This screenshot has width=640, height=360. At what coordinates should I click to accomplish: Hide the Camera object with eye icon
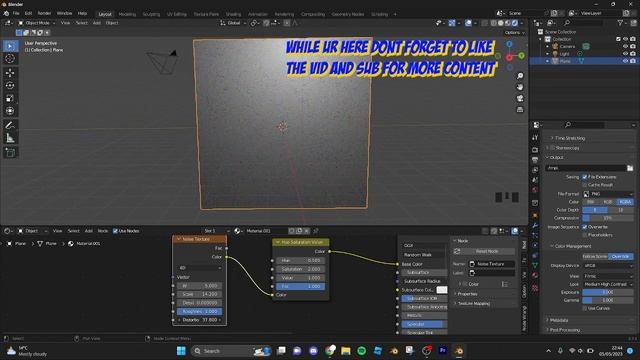(x=625, y=47)
